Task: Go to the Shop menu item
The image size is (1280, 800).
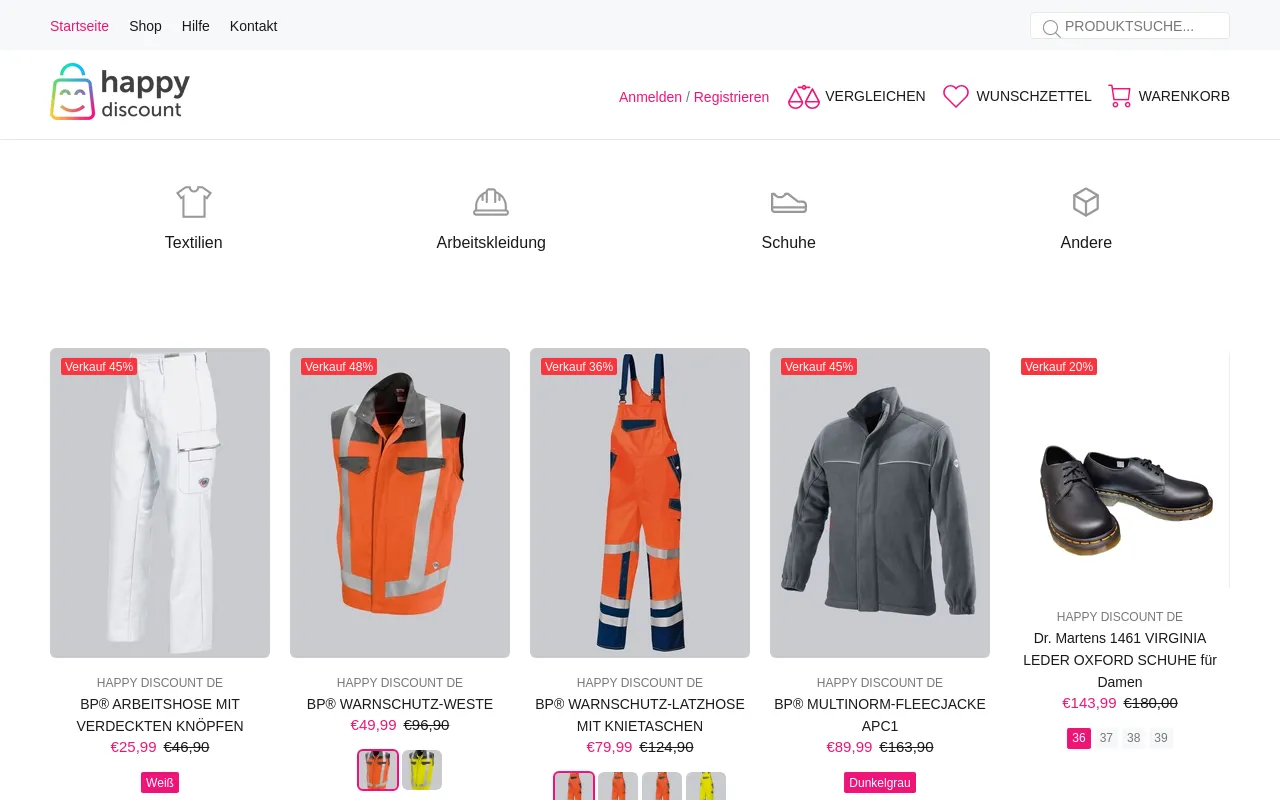Action: click(145, 26)
